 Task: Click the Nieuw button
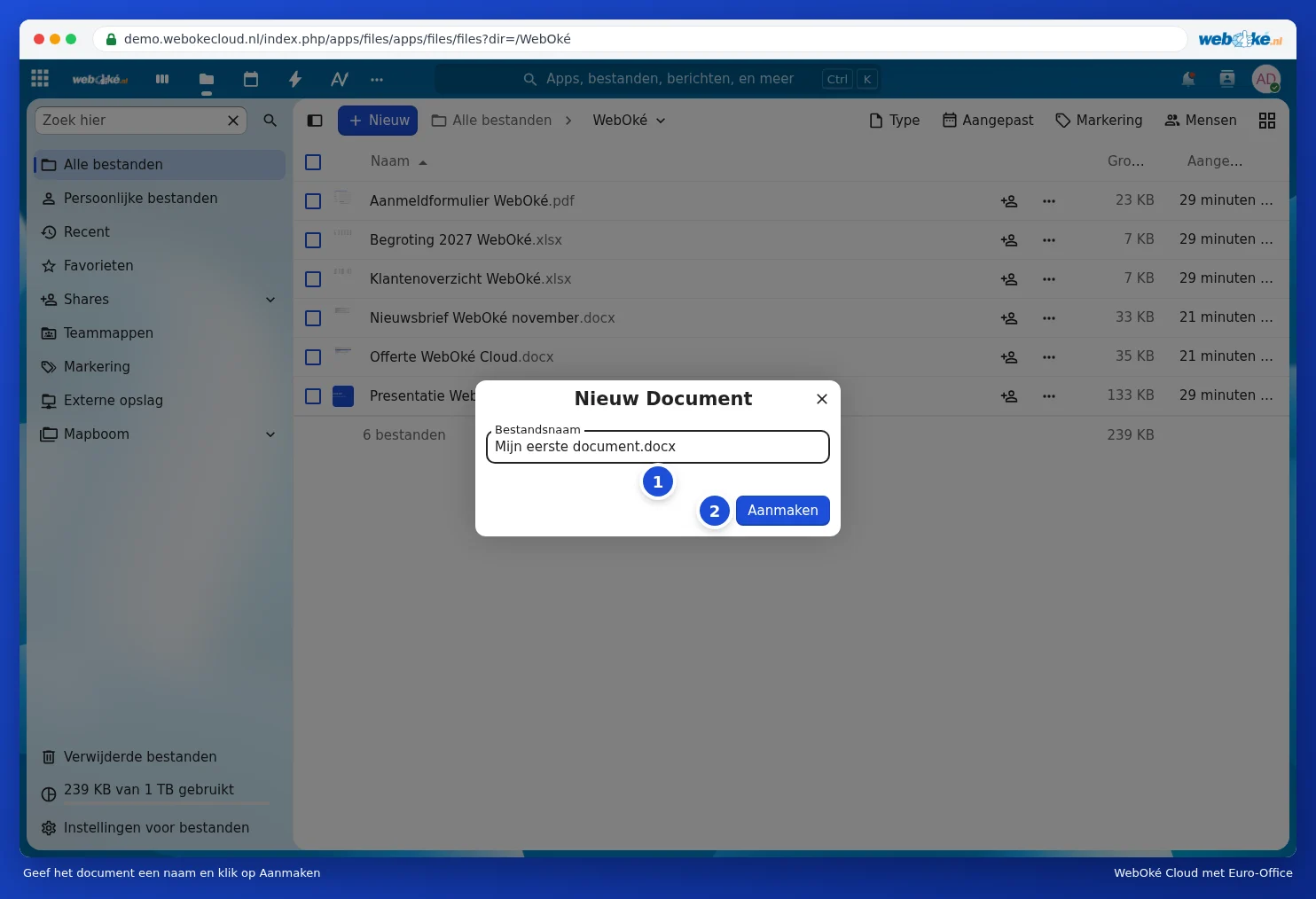point(378,121)
